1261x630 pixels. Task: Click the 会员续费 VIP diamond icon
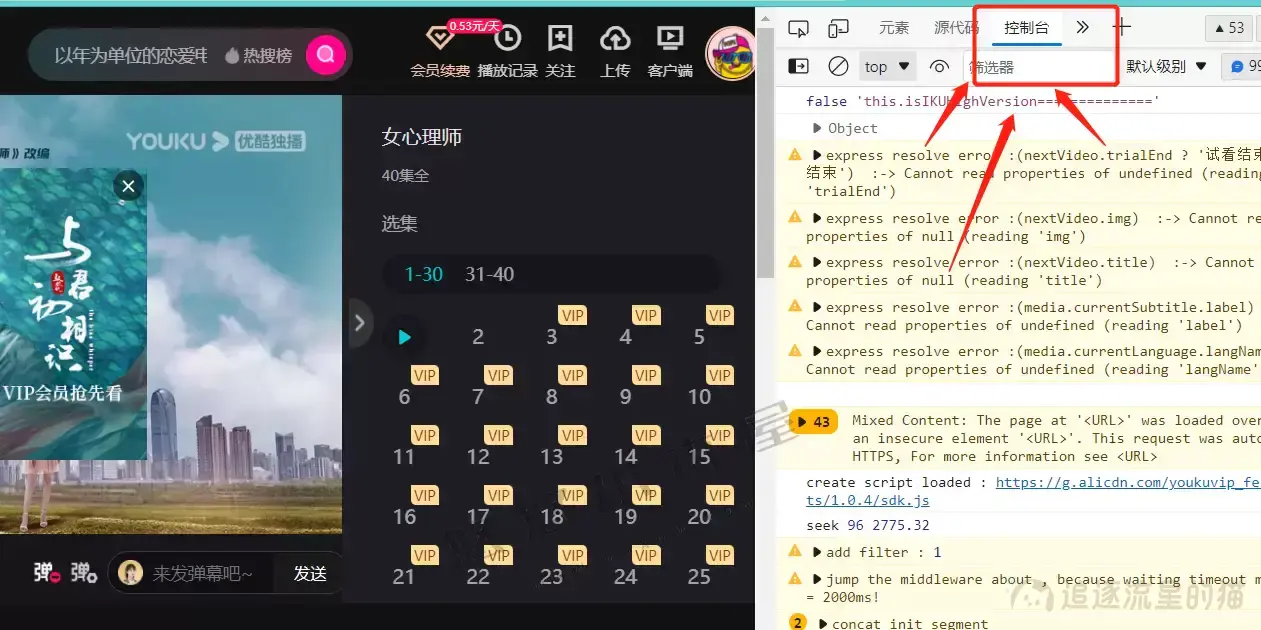point(439,38)
